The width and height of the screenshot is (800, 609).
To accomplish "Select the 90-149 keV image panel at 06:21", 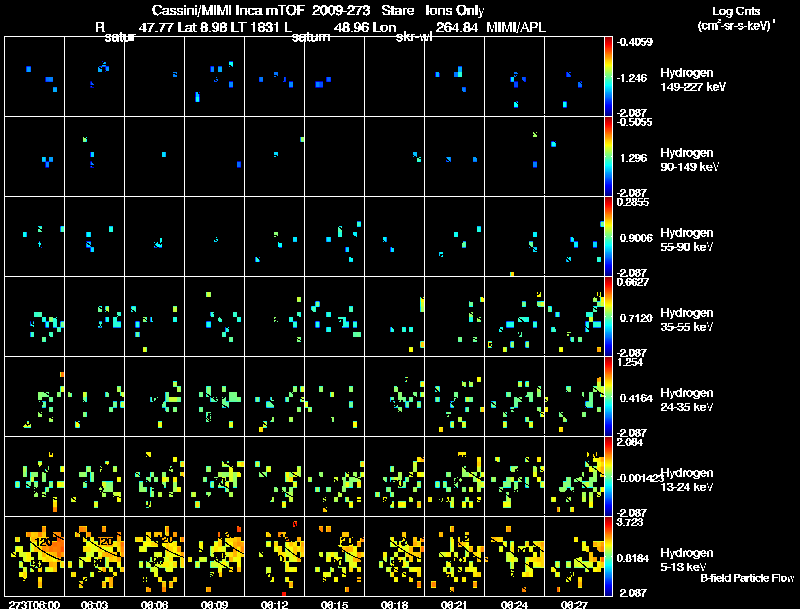I will point(455,157).
